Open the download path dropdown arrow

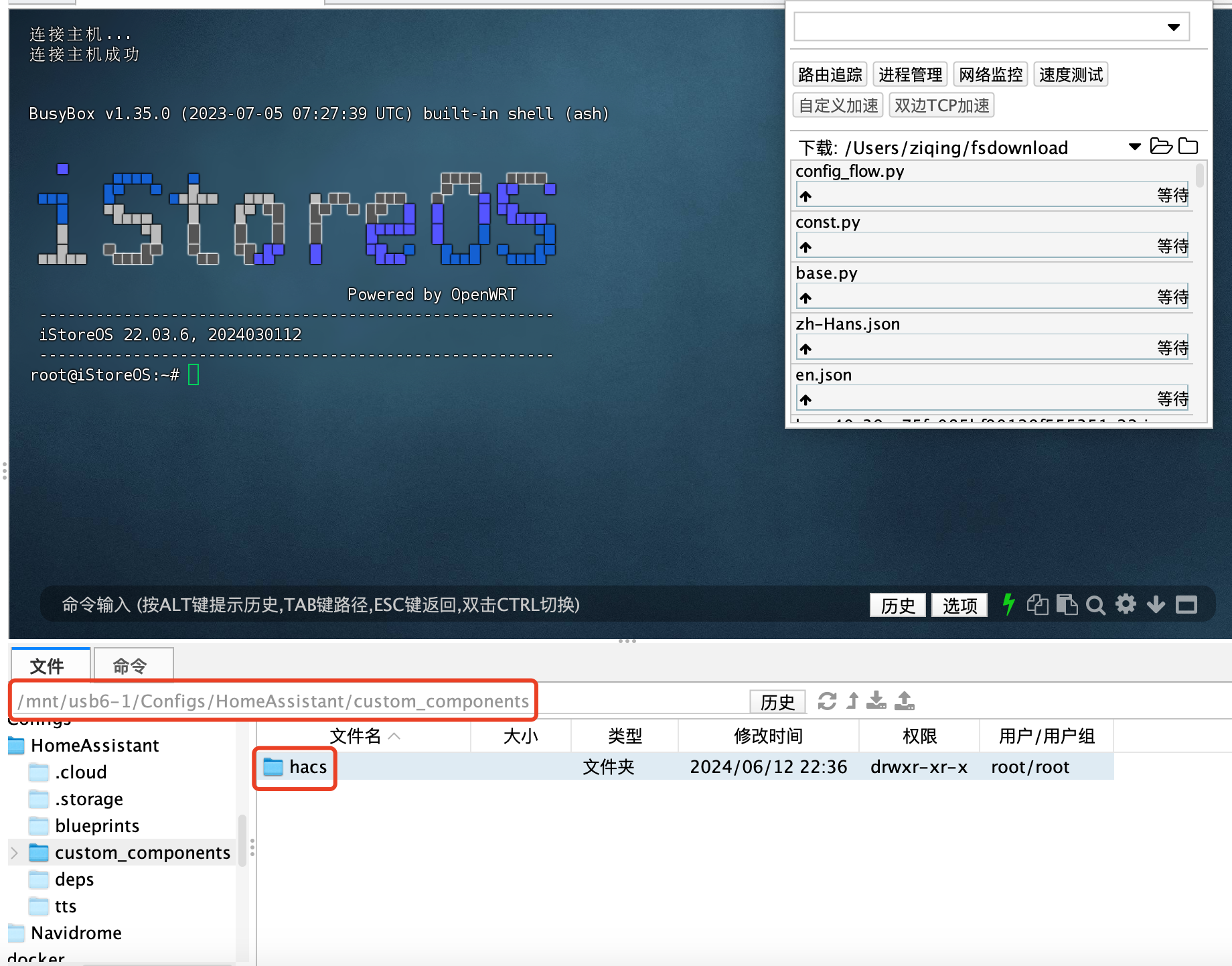click(x=1135, y=147)
